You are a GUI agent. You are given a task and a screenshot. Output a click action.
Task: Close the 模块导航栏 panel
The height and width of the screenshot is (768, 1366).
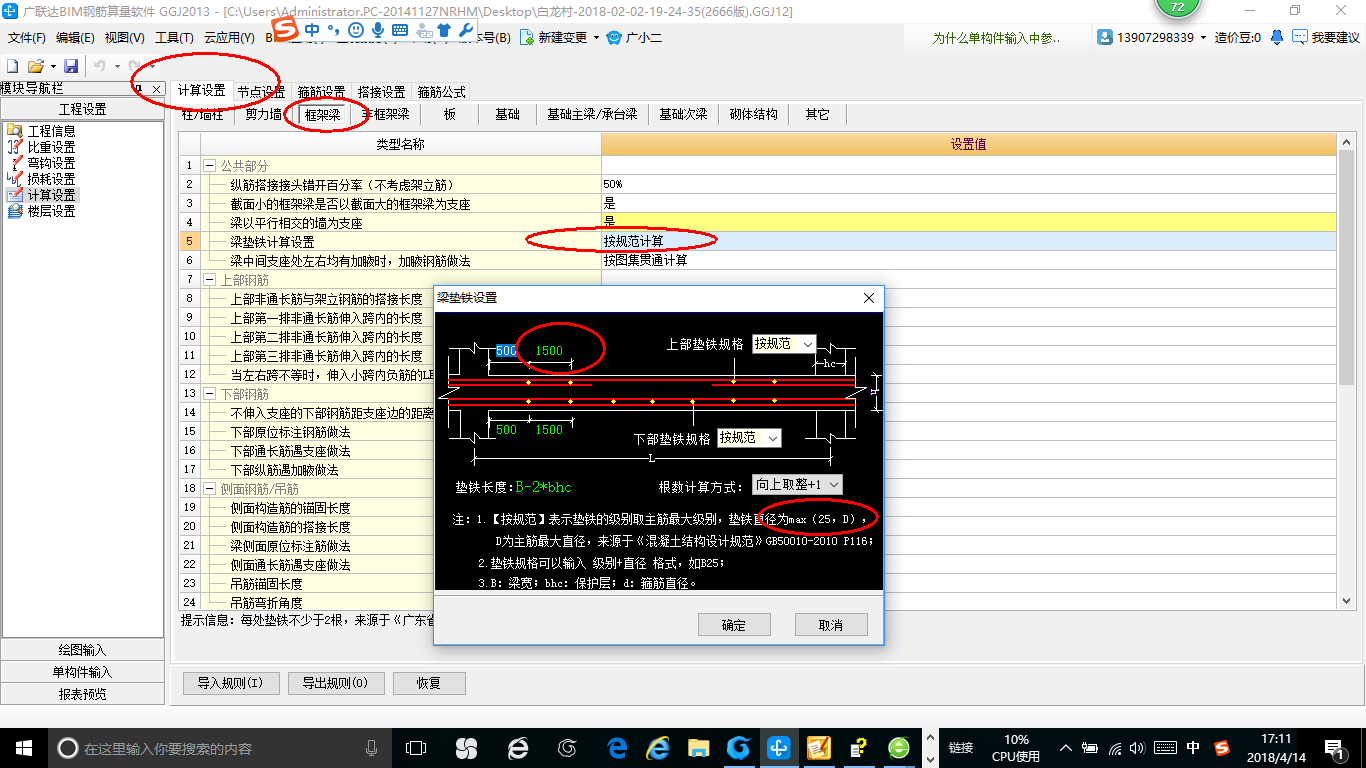coord(156,89)
